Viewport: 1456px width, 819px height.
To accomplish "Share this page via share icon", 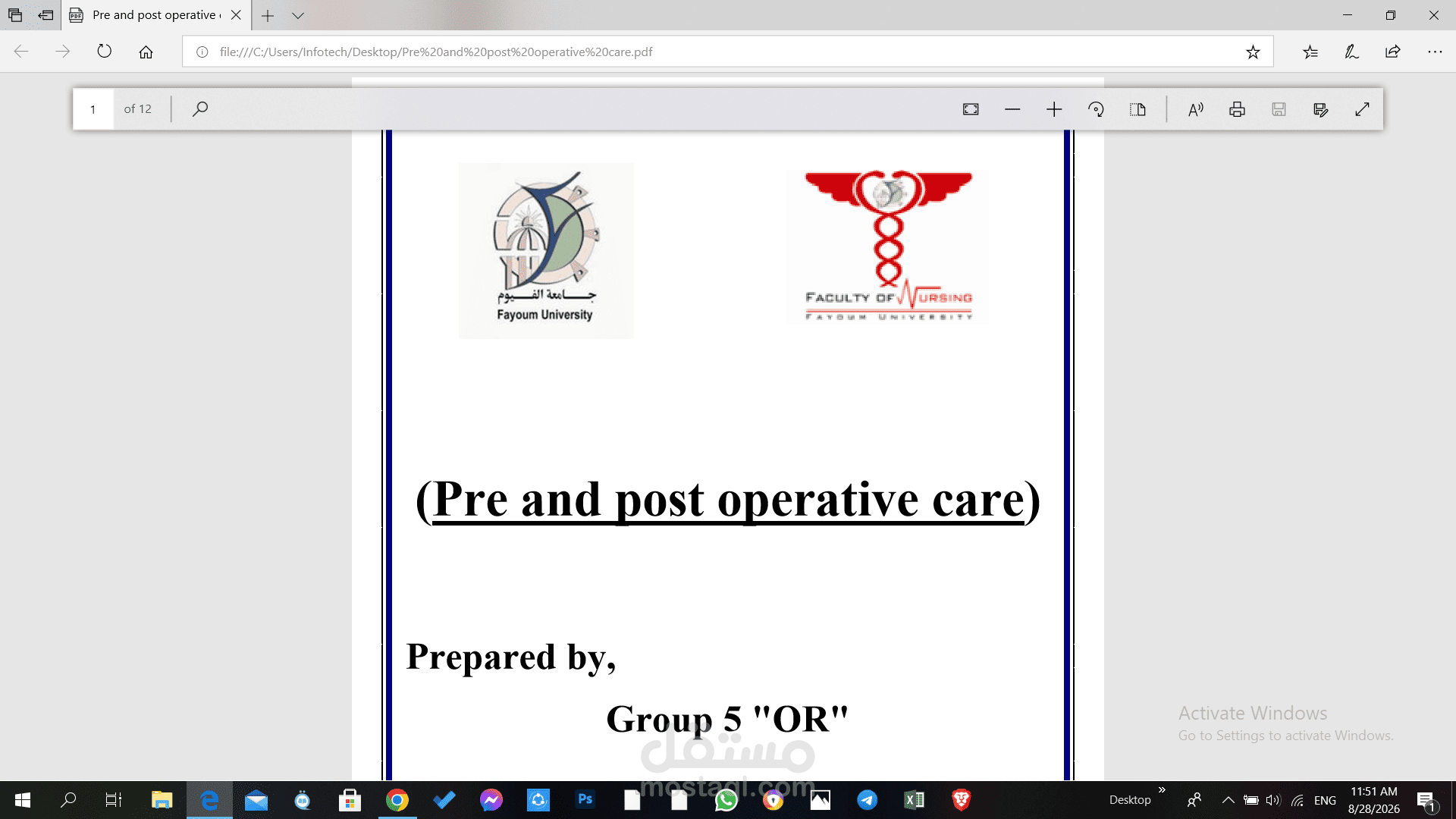I will (x=1393, y=52).
